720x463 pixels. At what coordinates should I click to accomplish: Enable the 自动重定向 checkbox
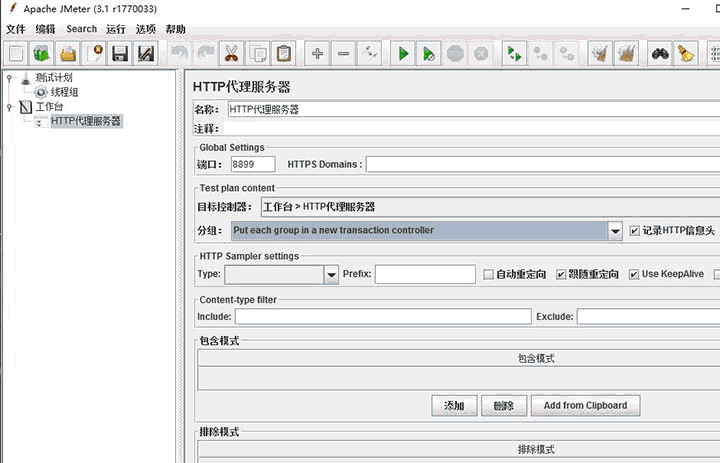click(x=488, y=274)
